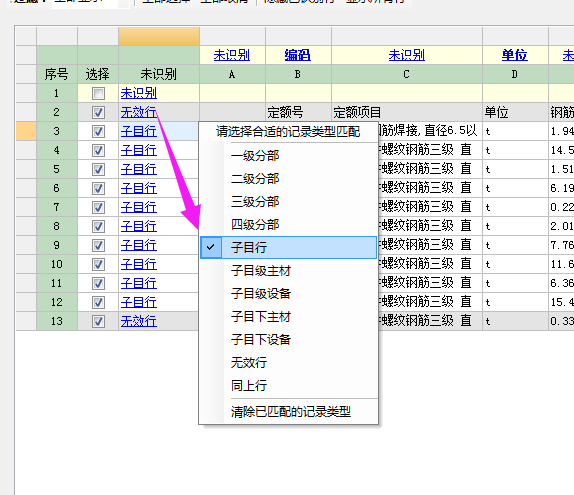Viewport: 574px width, 495px height.
Task: Check the checkbox in row 1
Action: coord(98,93)
